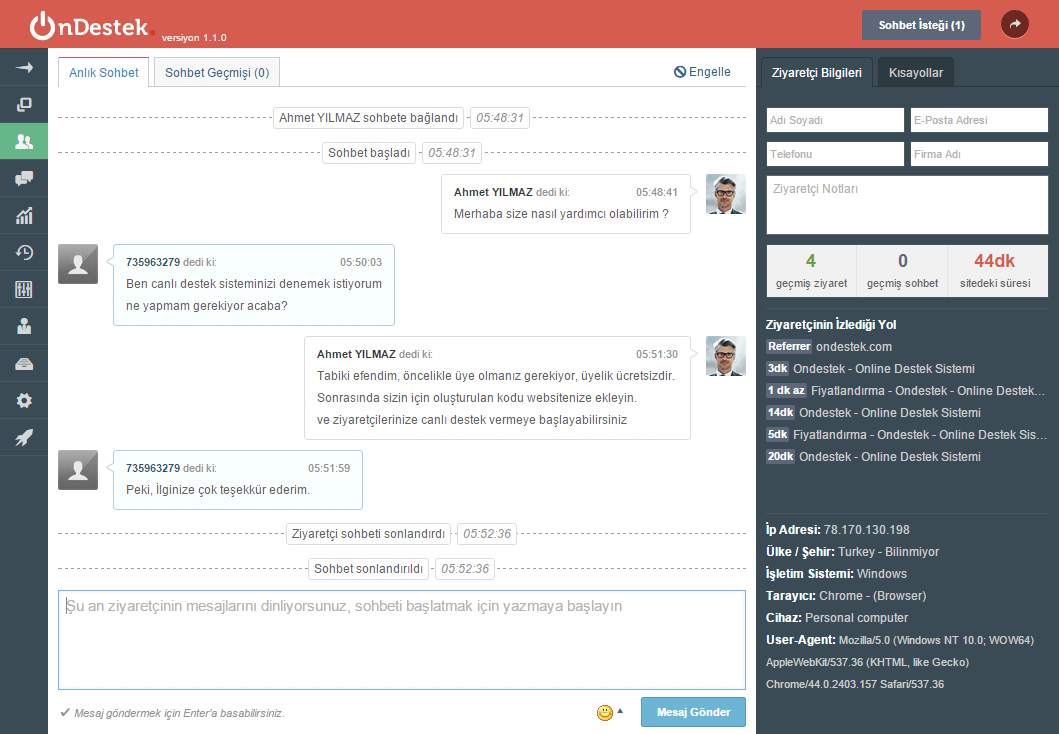The height and width of the screenshot is (734, 1059).
Task: Click the E-Posta Adresi field
Action: click(x=978, y=120)
